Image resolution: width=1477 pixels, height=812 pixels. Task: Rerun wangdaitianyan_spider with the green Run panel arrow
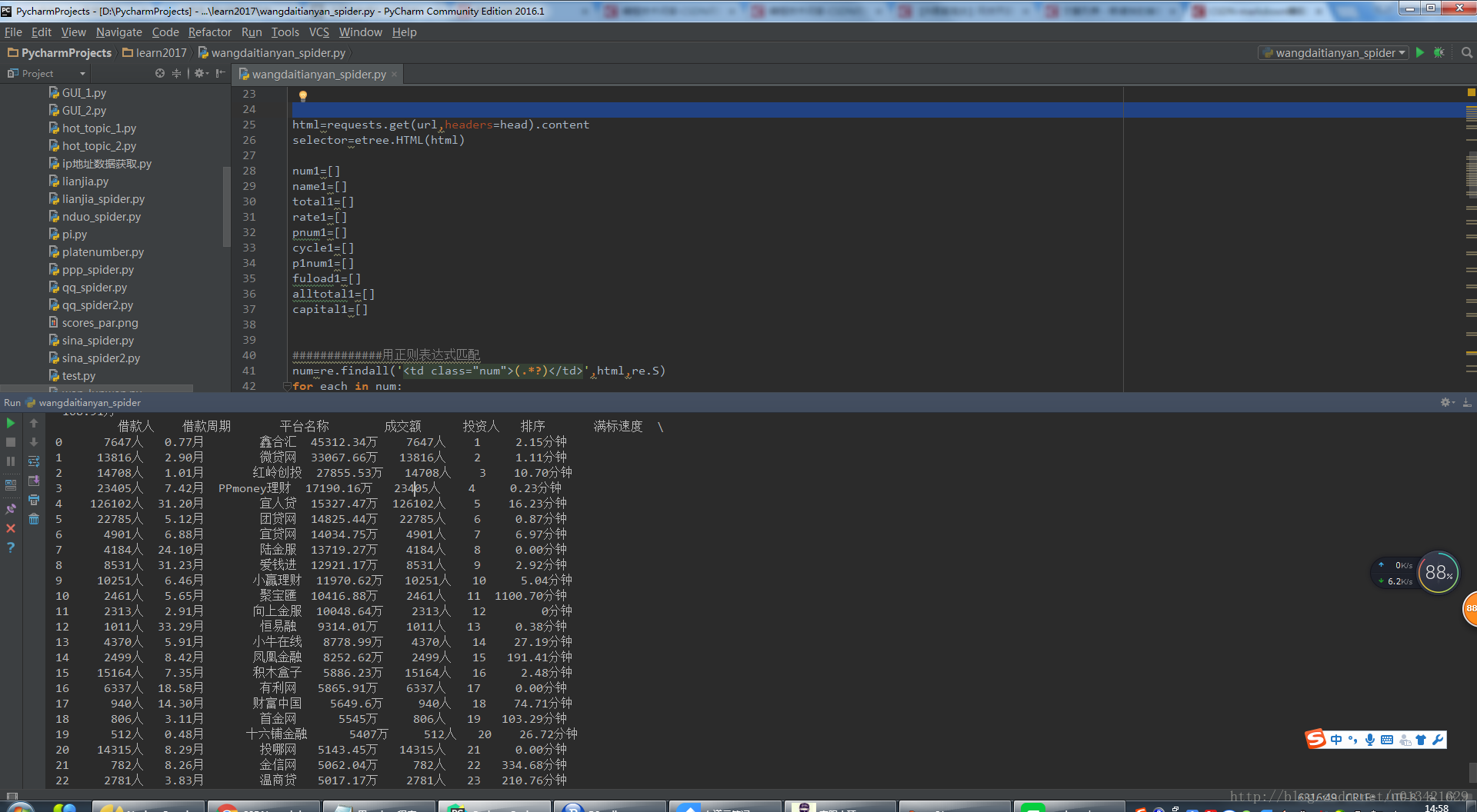[x=11, y=423]
